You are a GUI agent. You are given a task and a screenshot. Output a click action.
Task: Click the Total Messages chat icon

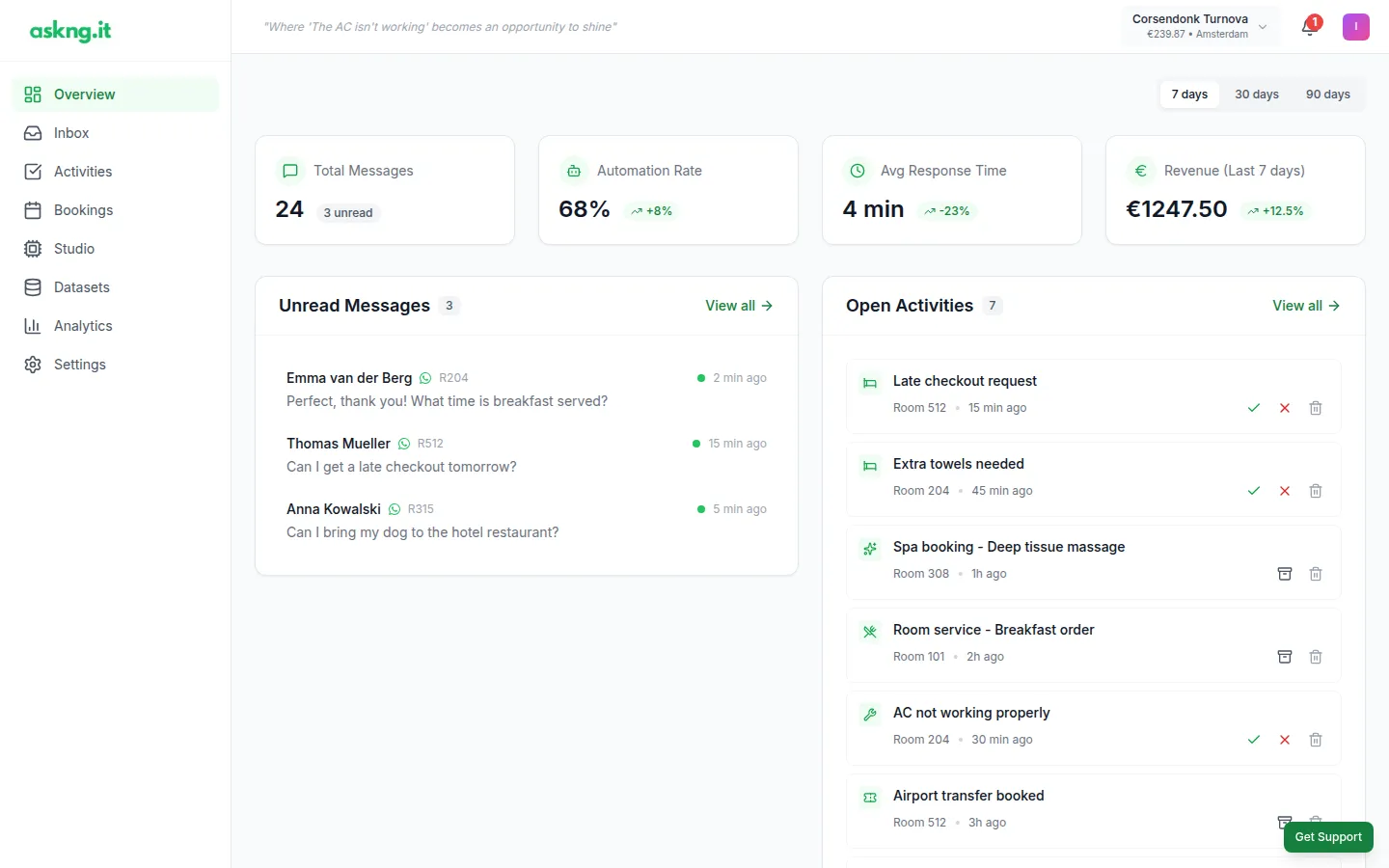pos(290,171)
